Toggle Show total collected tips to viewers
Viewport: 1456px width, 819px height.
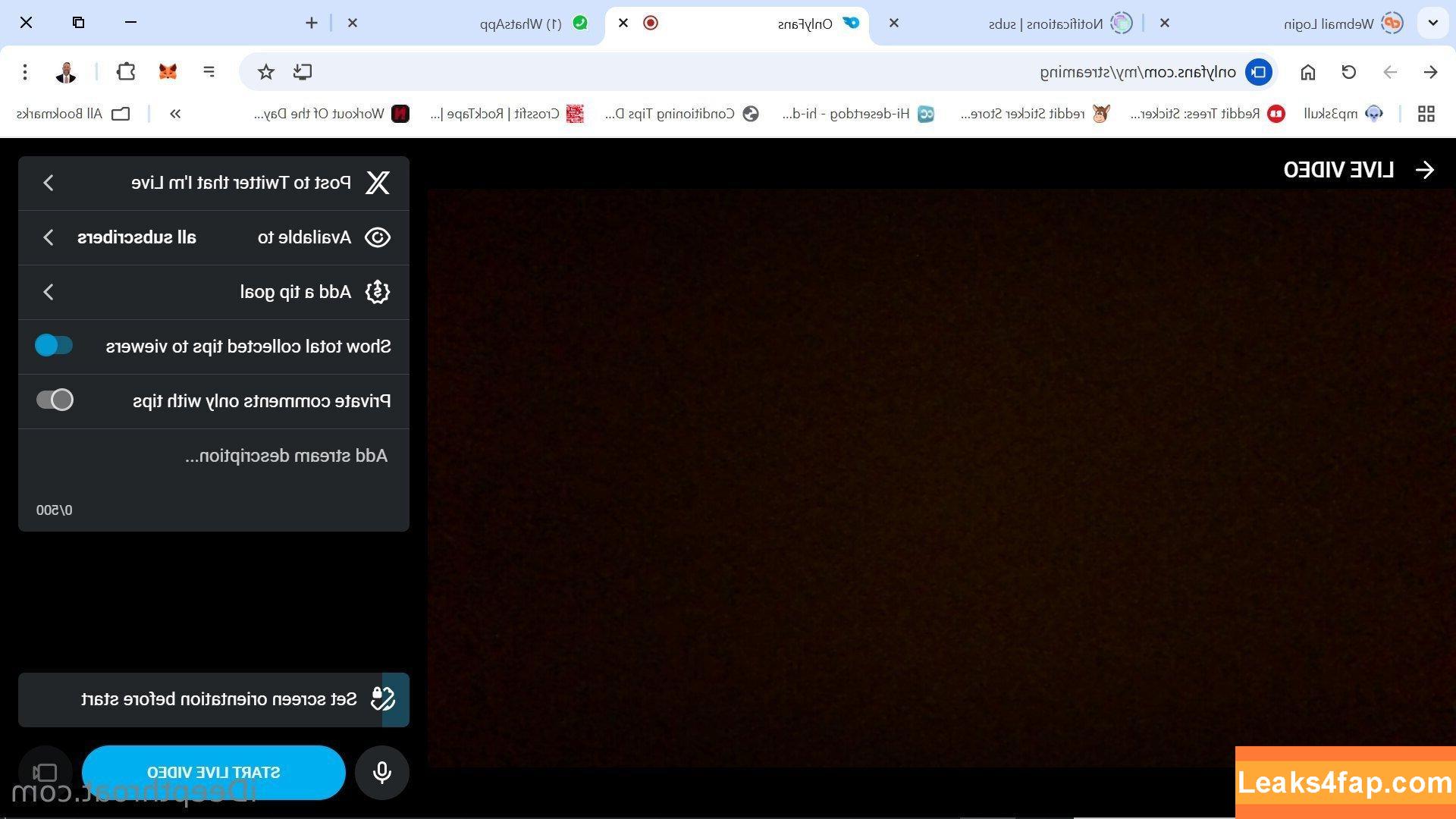pos(54,346)
